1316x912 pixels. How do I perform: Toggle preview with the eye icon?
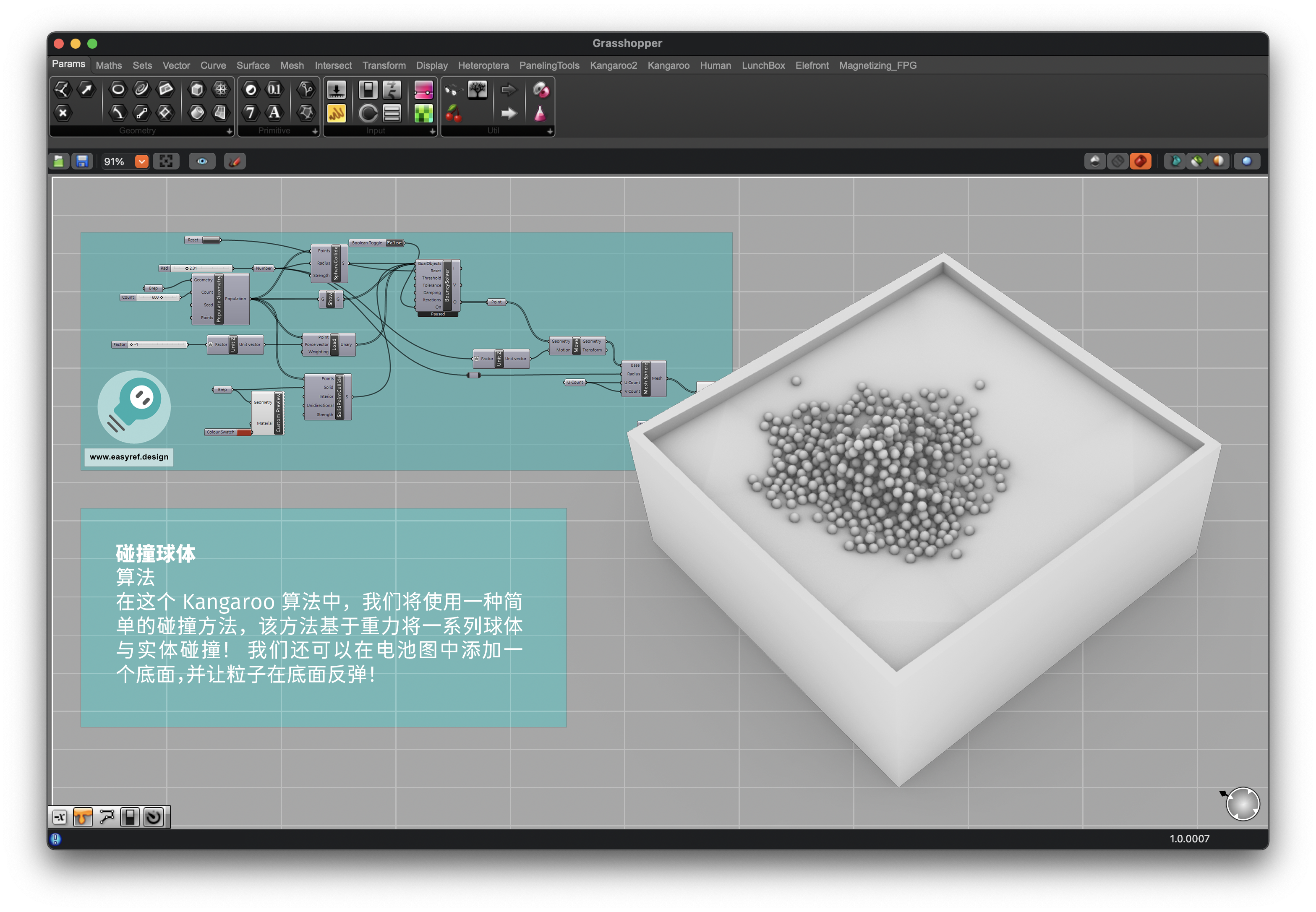click(x=202, y=162)
